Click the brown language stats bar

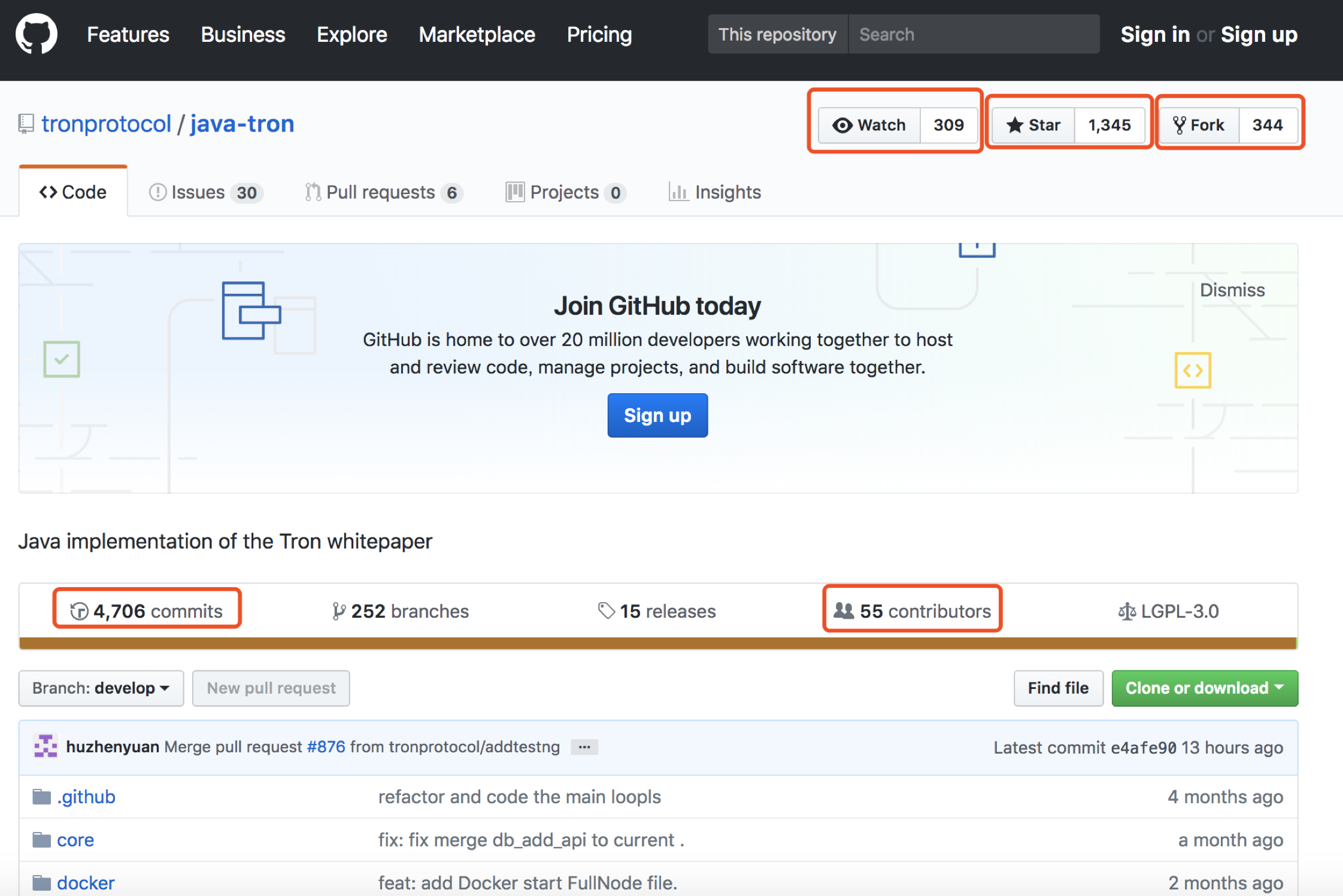tap(657, 643)
